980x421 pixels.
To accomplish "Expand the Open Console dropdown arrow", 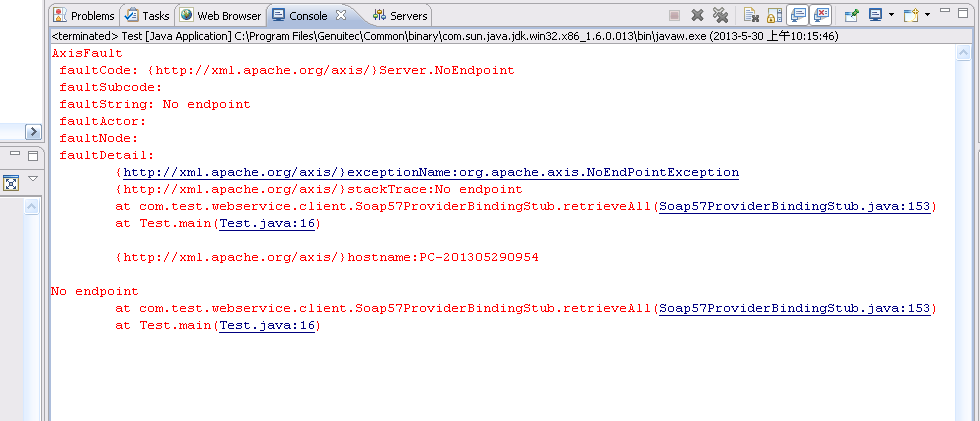I will tap(927, 15).
